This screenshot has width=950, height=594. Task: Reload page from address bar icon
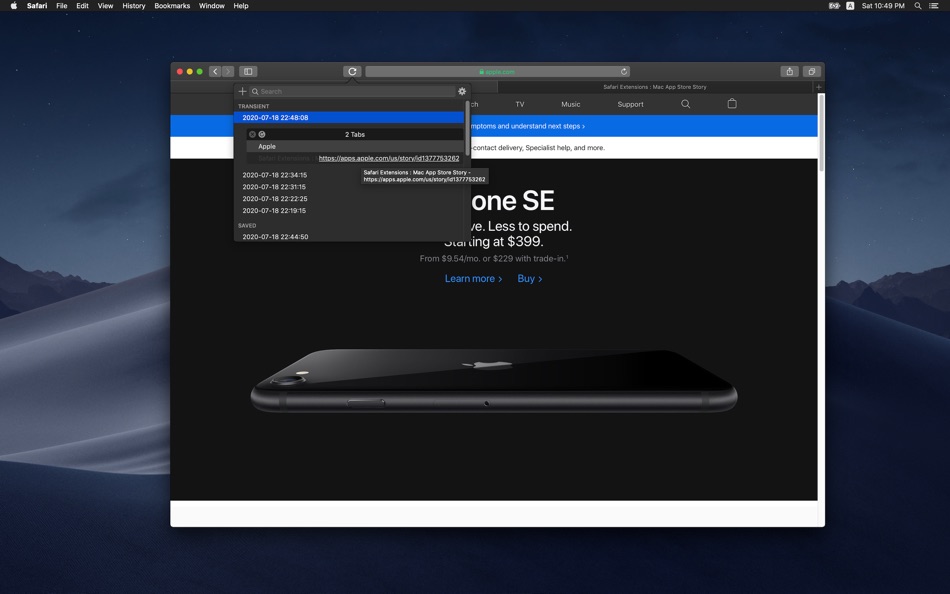pyautogui.click(x=623, y=72)
